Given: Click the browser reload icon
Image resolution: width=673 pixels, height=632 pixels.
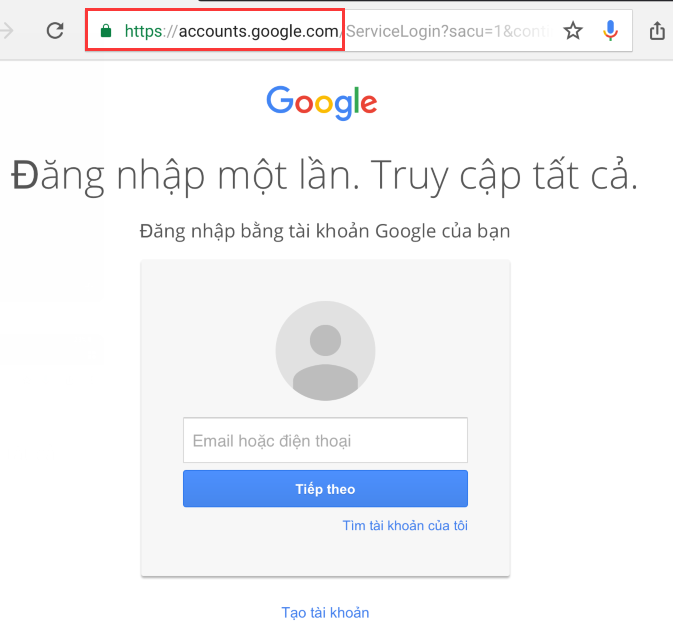Looking at the screenshot, I should [55, 30].
